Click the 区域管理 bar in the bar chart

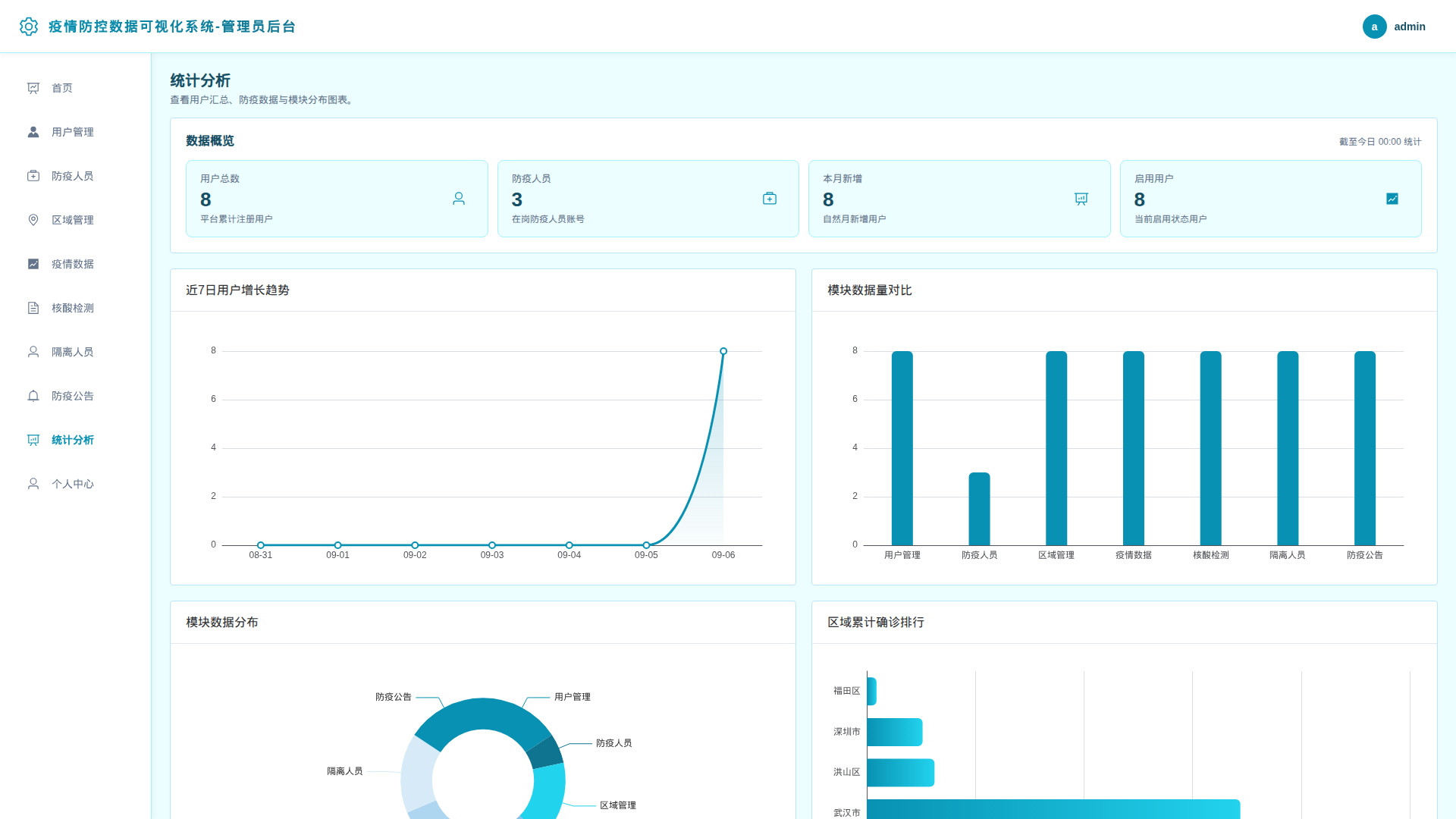(x=1056, y=448)
